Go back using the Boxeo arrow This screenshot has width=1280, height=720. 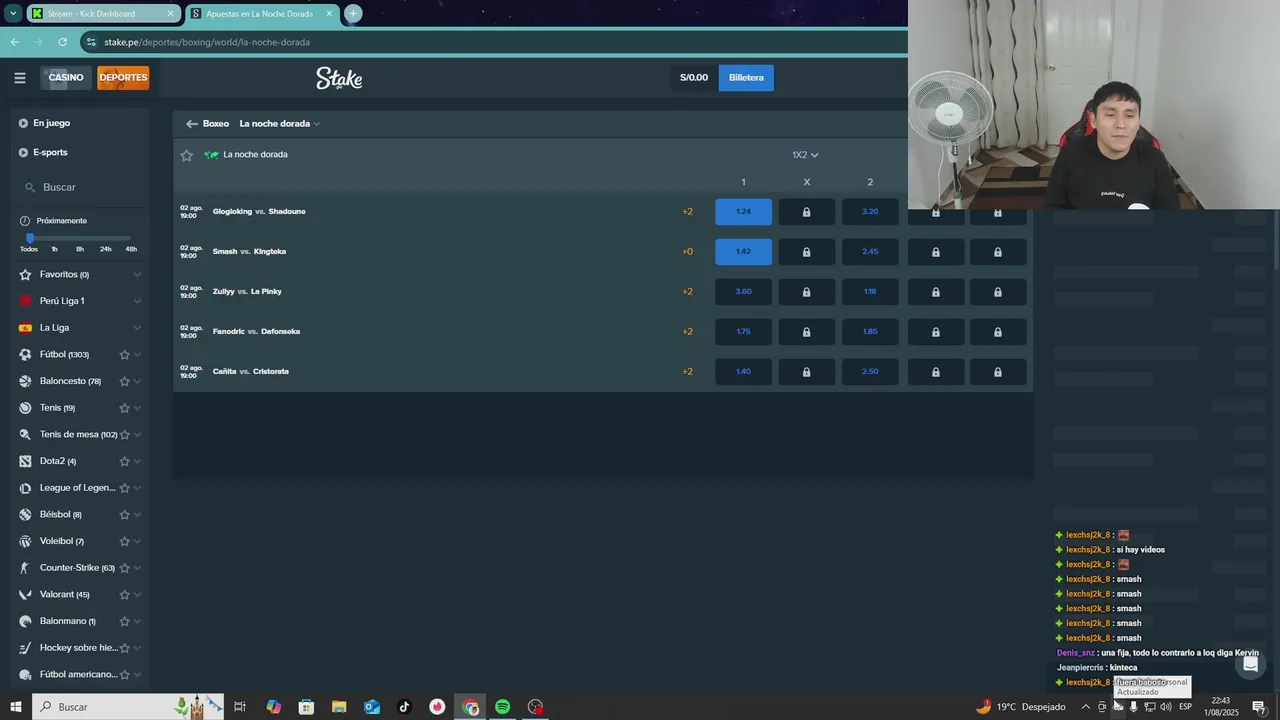pos(191,124)
